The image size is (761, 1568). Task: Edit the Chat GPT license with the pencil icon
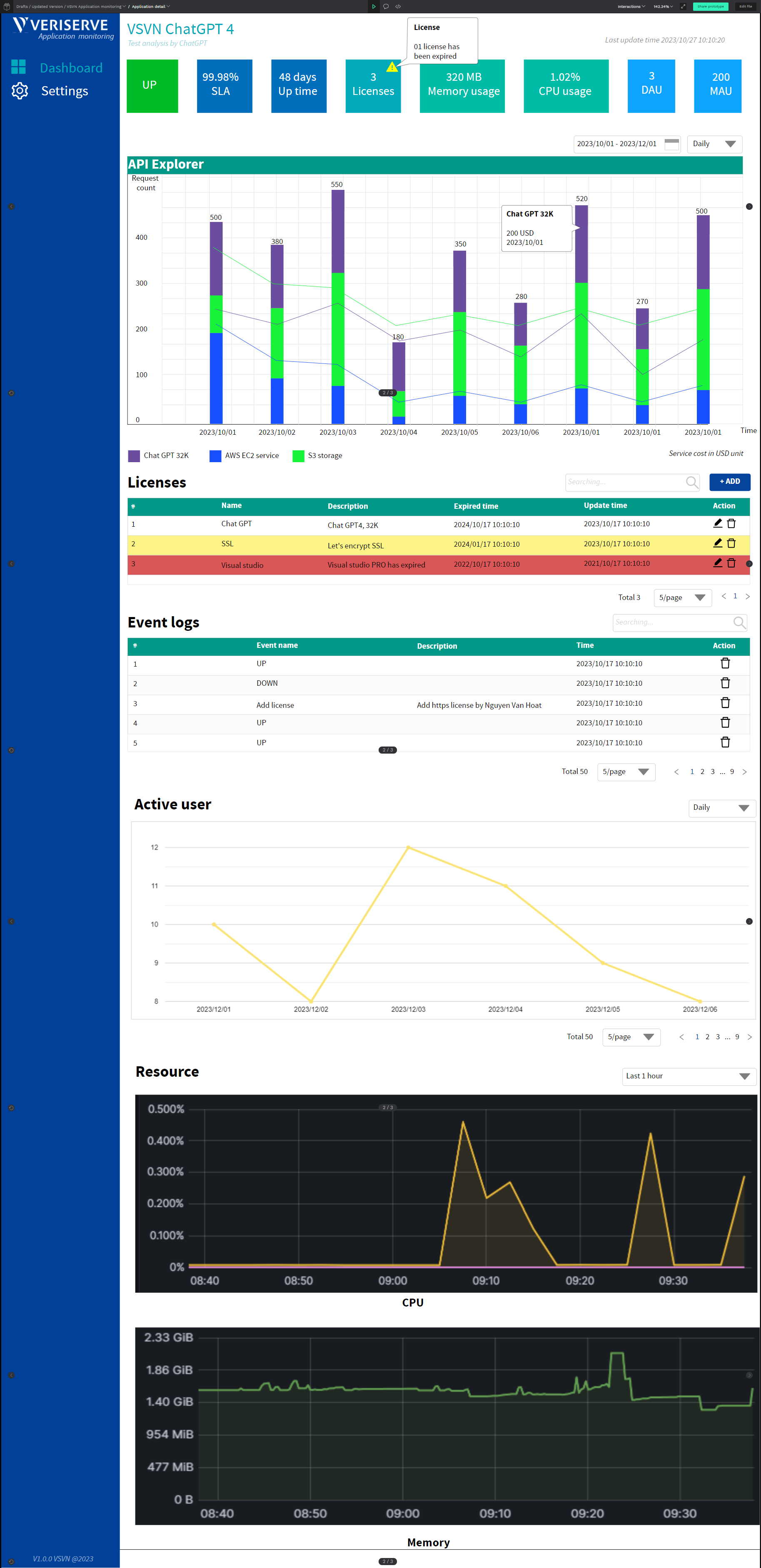(717, 523)
